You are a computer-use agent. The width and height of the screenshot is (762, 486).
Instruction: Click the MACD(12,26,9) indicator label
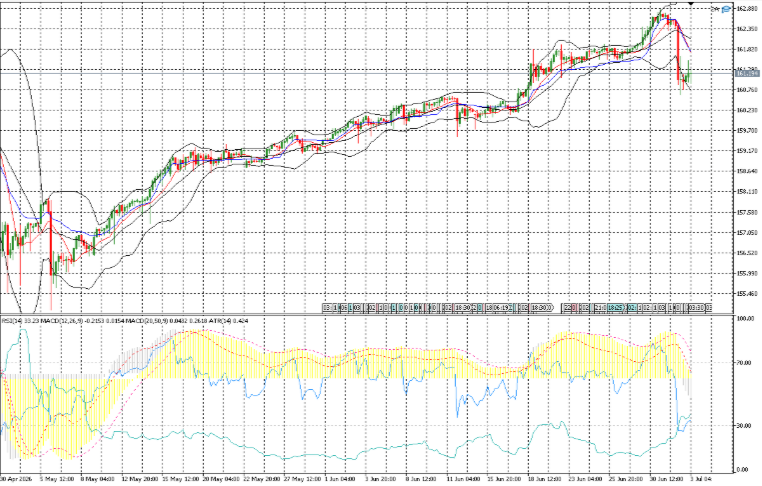click(x=62, y=320)
